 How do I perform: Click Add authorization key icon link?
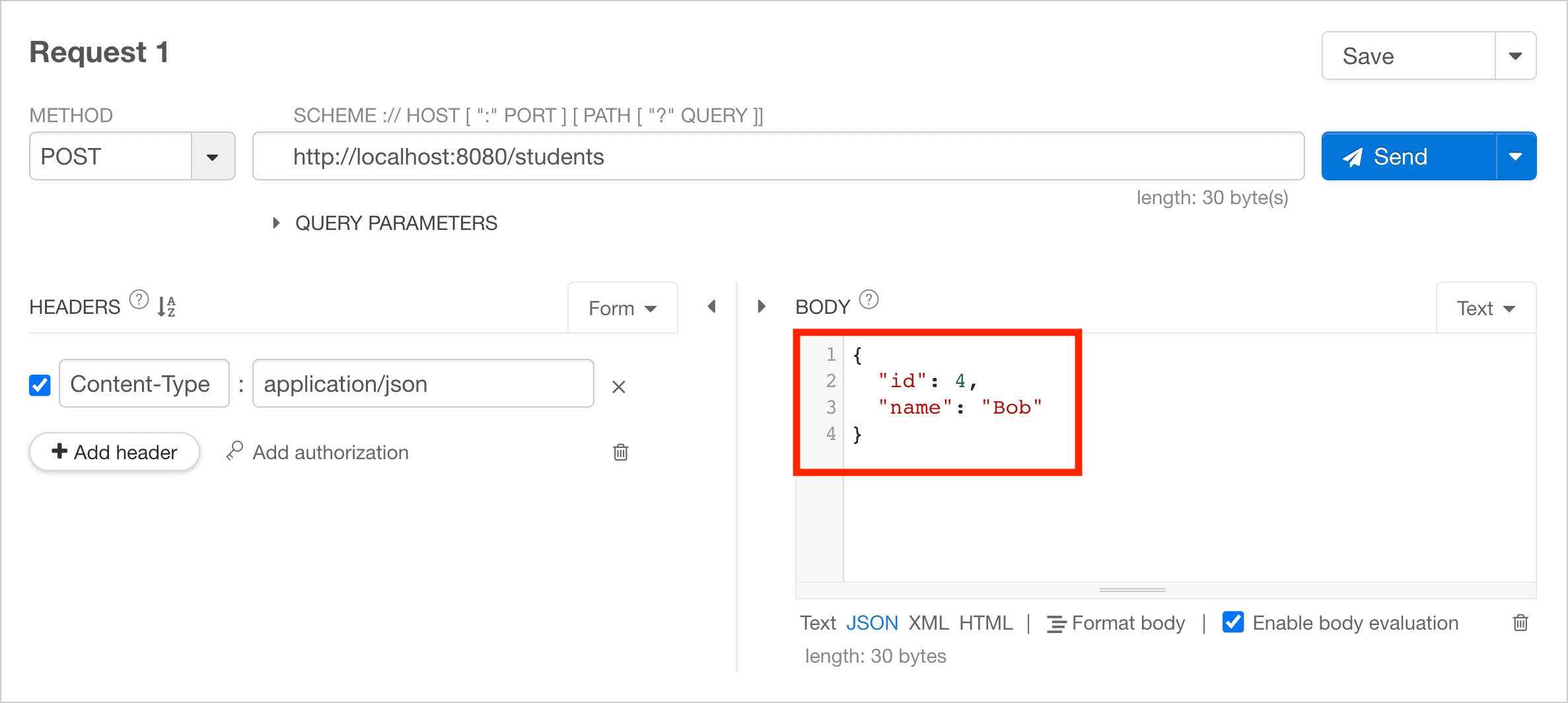[317, 452]
